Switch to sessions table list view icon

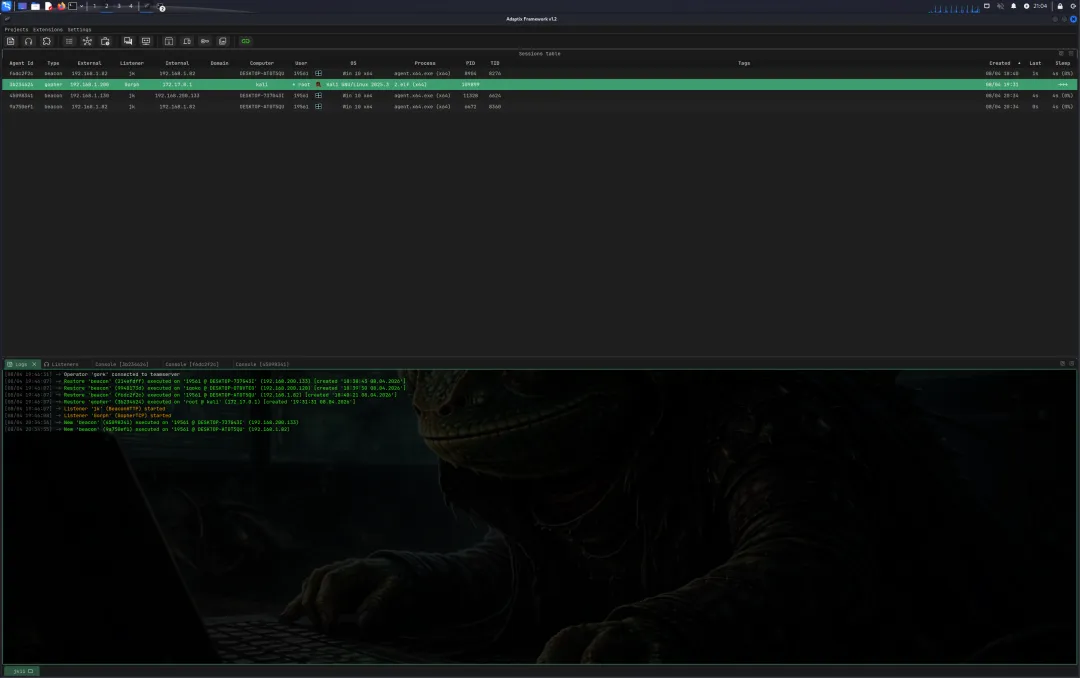tap(69, 41)
